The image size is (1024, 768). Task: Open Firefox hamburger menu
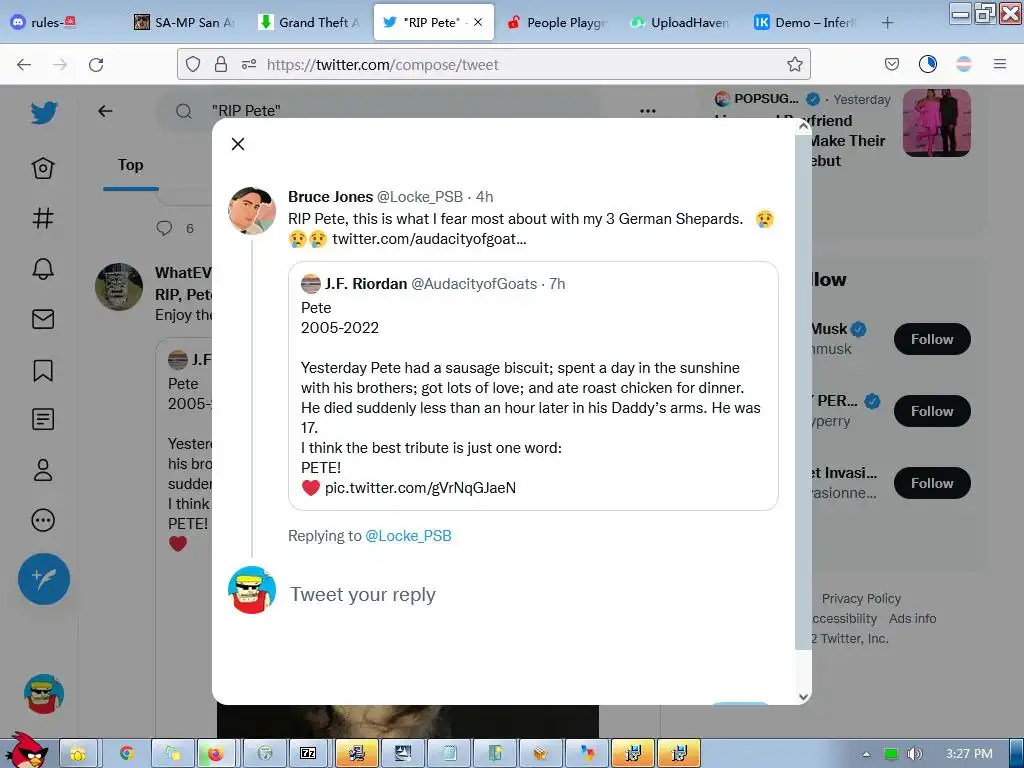click(x=1000, y=64)
